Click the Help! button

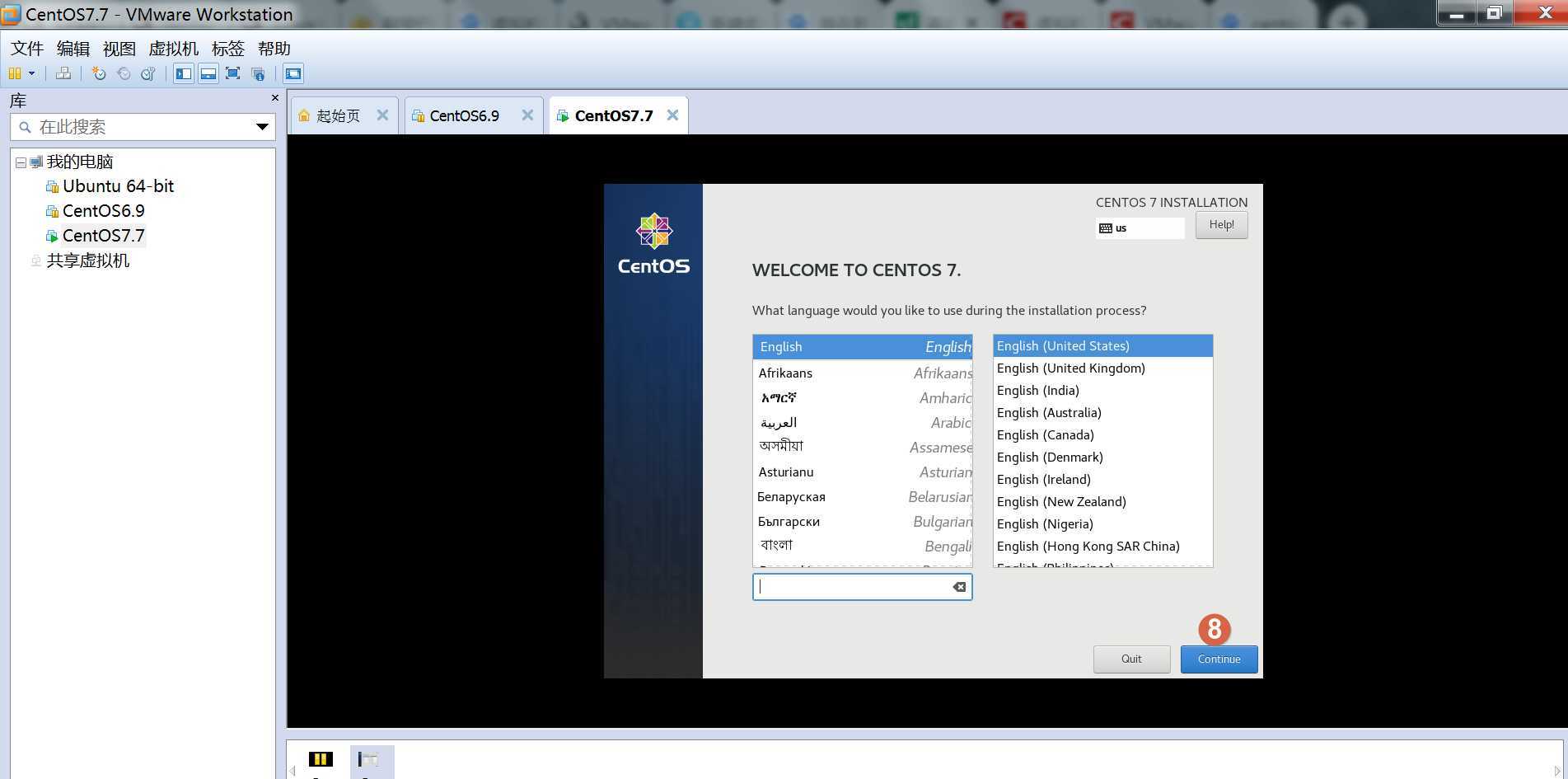click(1221, 225)
